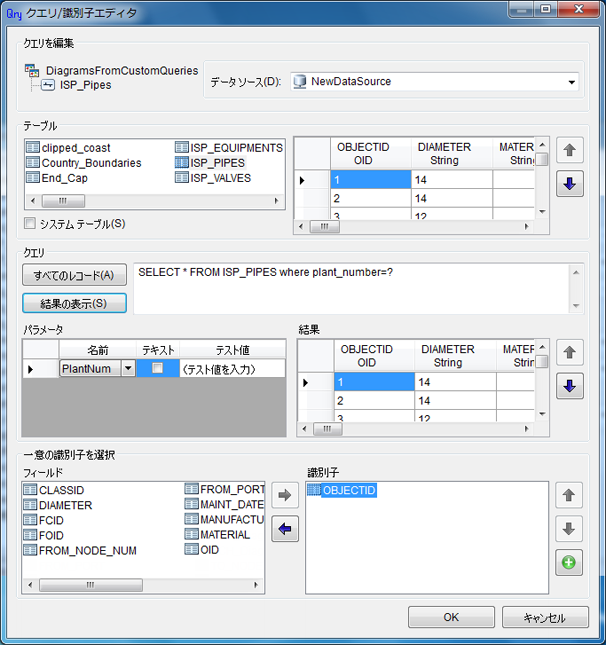Click the green add identifier plus button

[569, 563]
